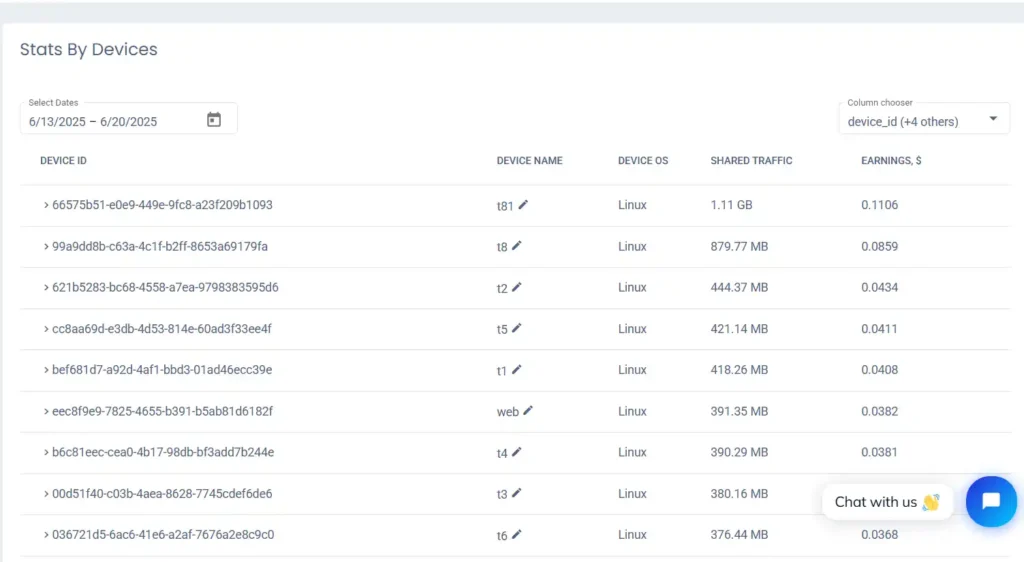Select the device name text web
This screenshot has height=562, width=1024.
tap(507, 412)
